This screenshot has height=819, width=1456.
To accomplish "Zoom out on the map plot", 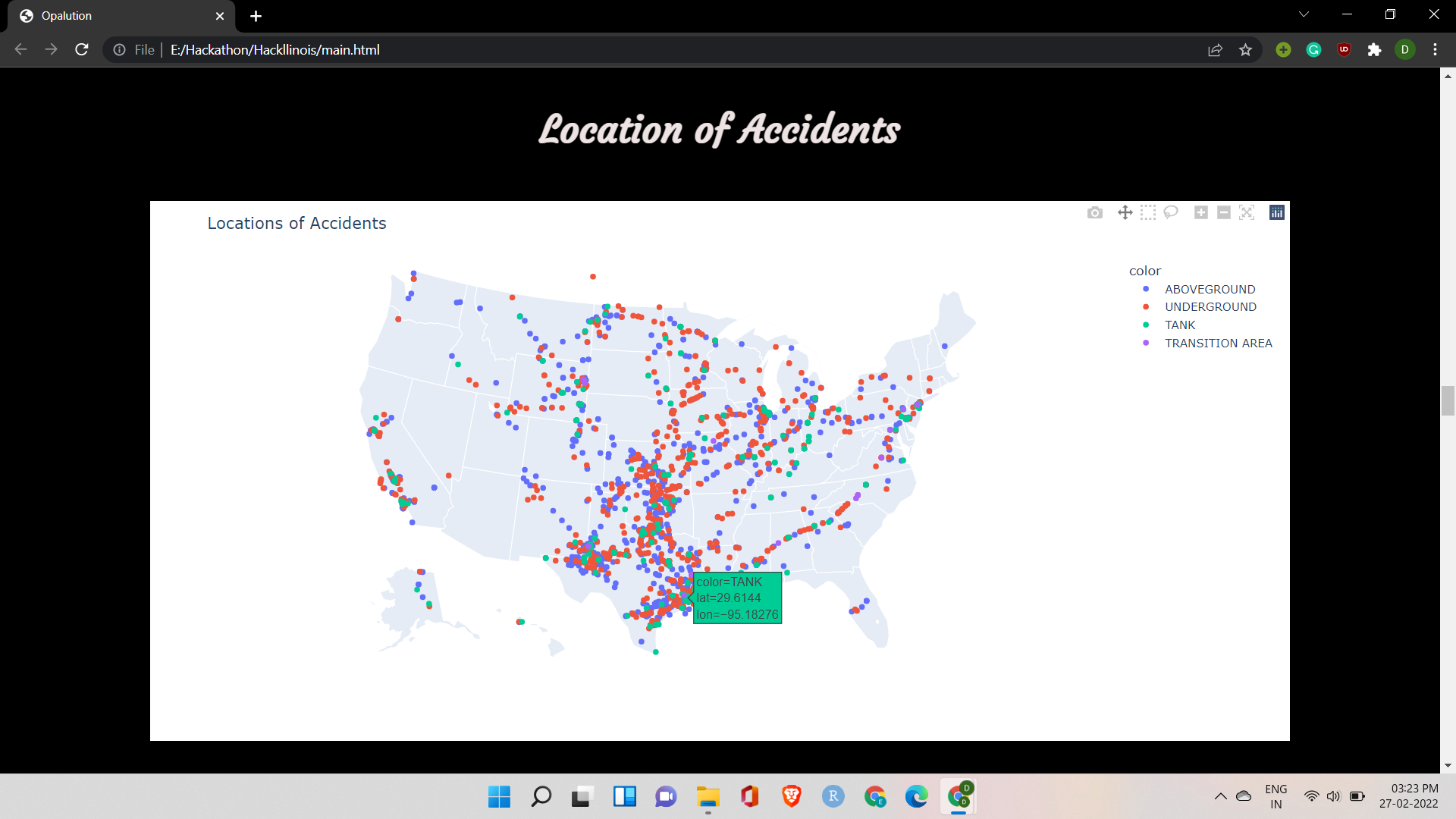I will 1224,213.
